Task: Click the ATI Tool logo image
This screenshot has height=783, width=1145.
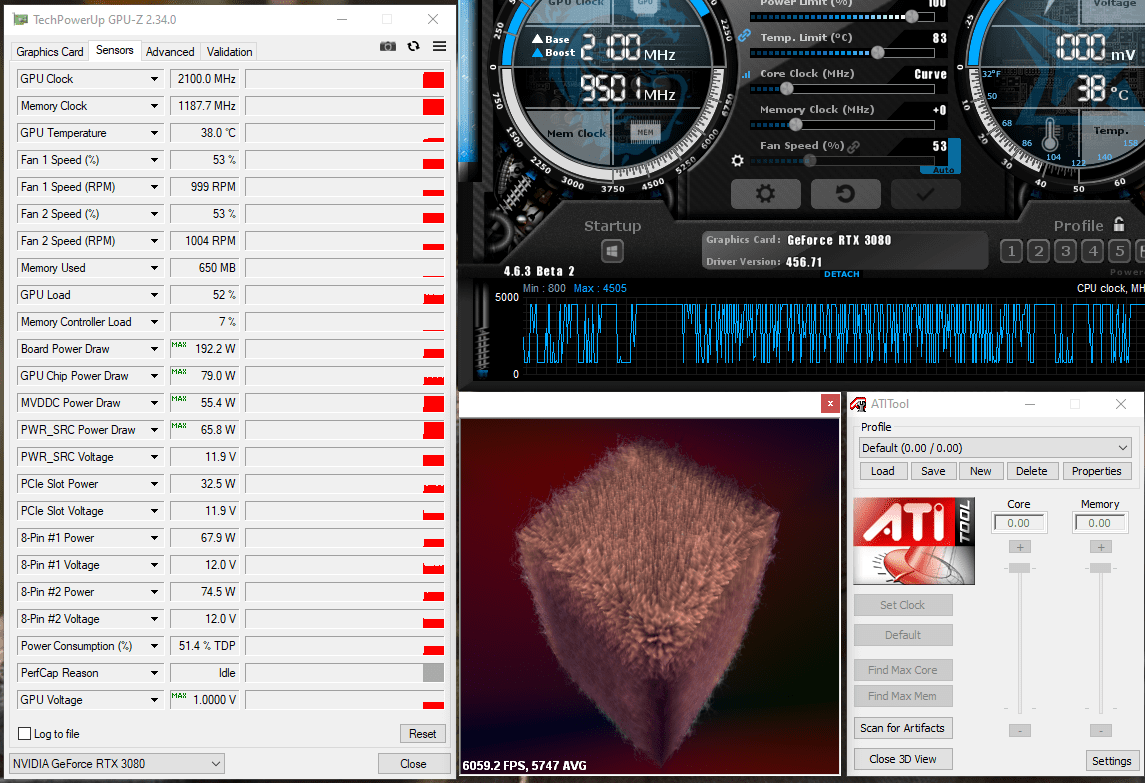Action: pyautogui.click(x=914, y=541)
